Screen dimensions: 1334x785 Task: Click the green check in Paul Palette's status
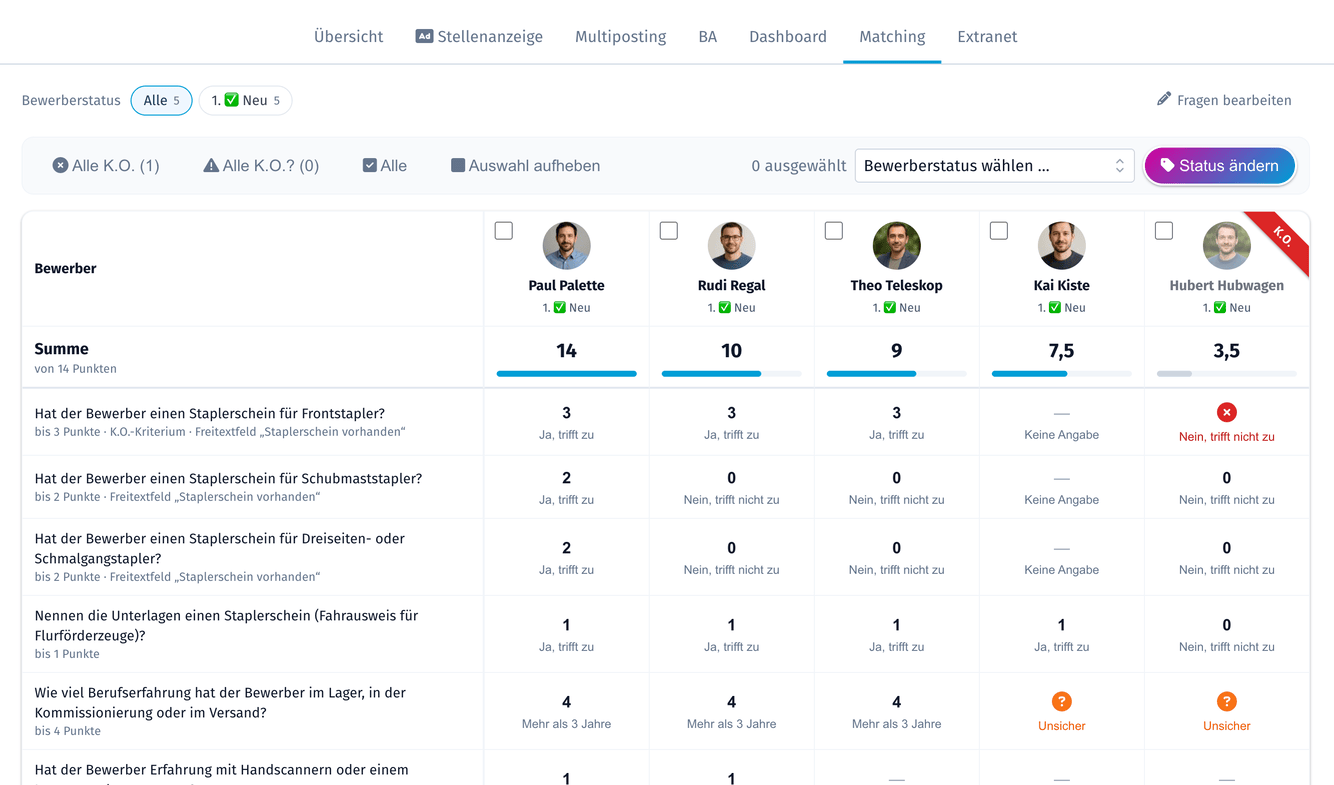(x=560, y=308)
